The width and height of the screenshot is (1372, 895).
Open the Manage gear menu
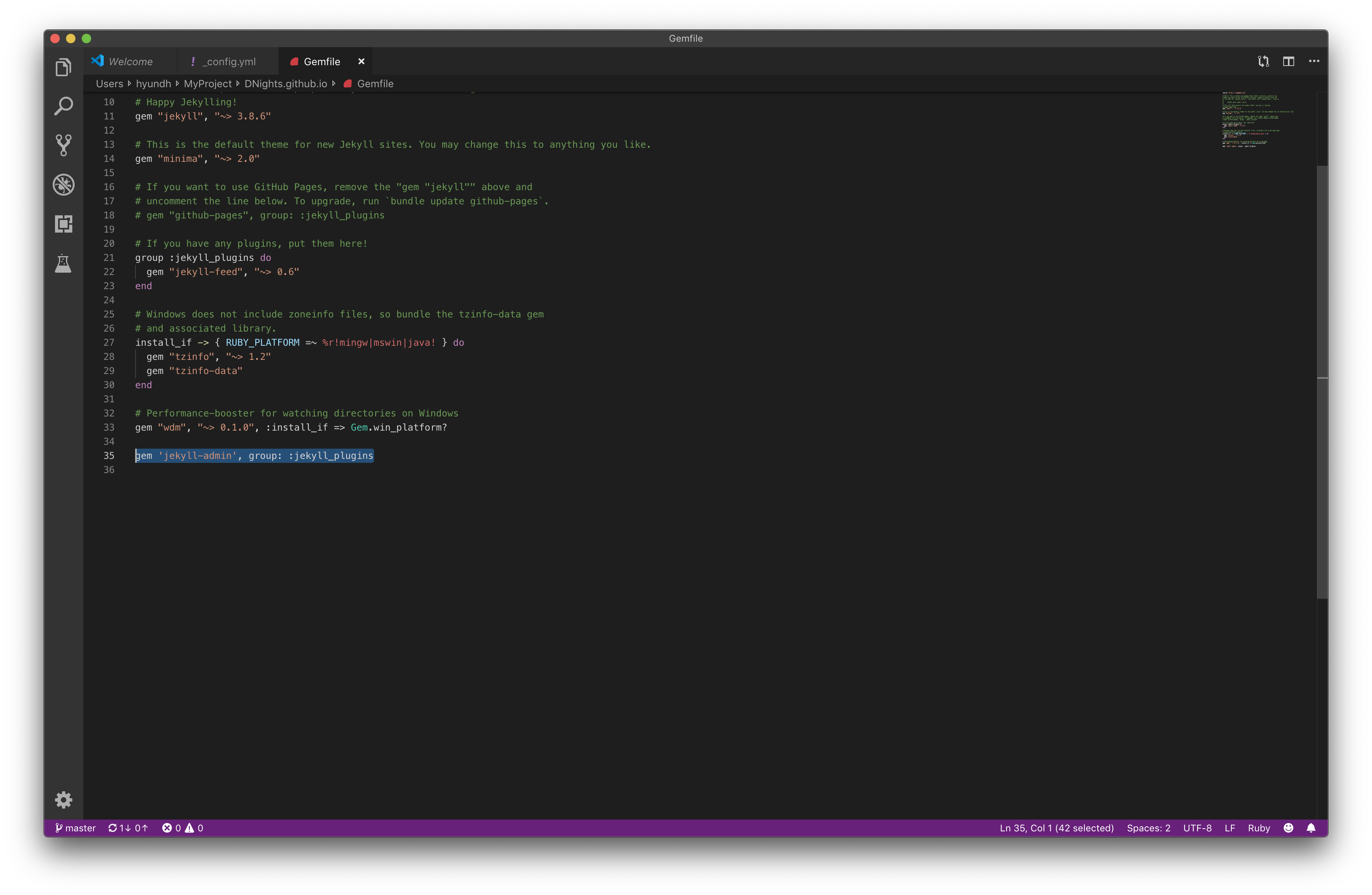point(63,800)
